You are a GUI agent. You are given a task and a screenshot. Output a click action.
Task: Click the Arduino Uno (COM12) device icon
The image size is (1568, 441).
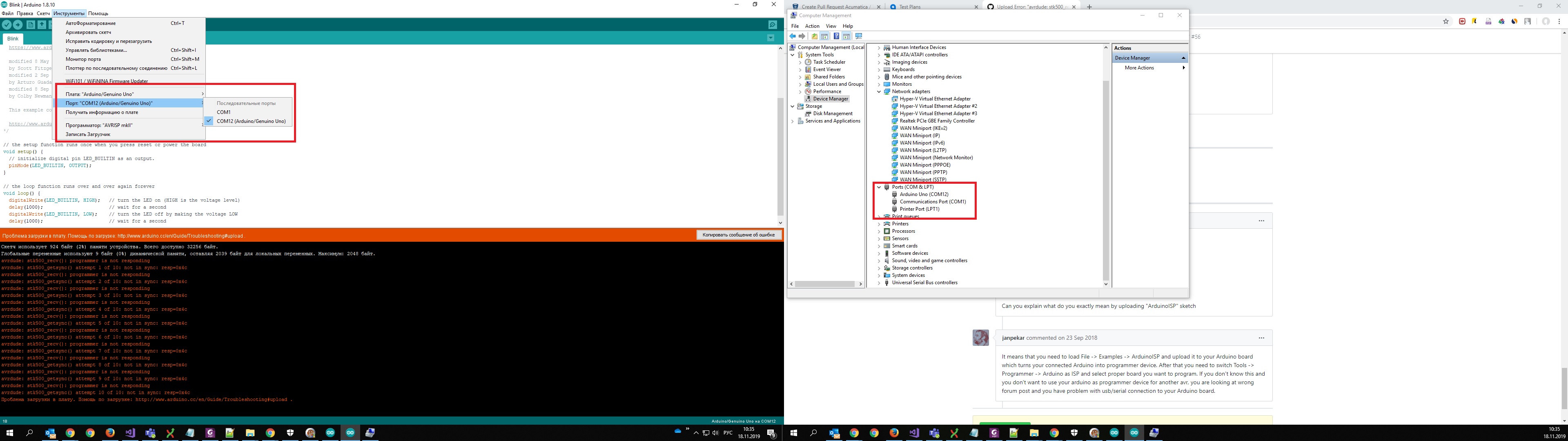[895, 194]
